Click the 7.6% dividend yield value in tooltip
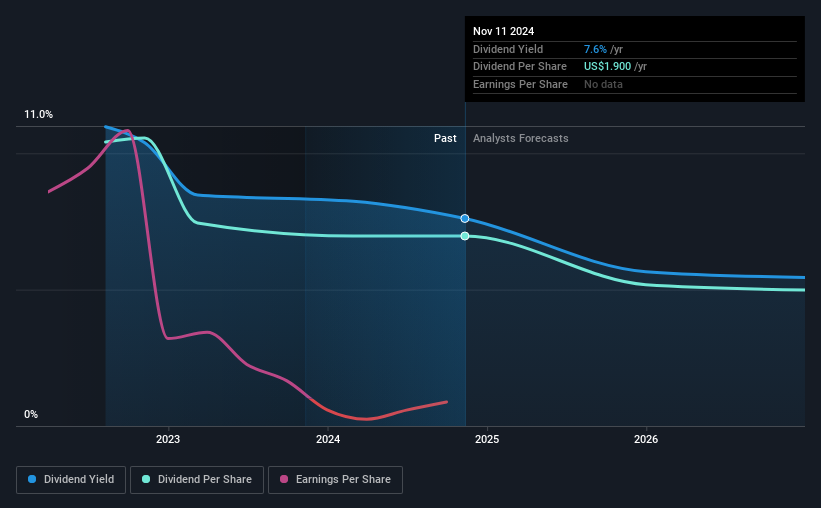The height and width of the screenshot is (508, 821). click(x=595, y=49)
